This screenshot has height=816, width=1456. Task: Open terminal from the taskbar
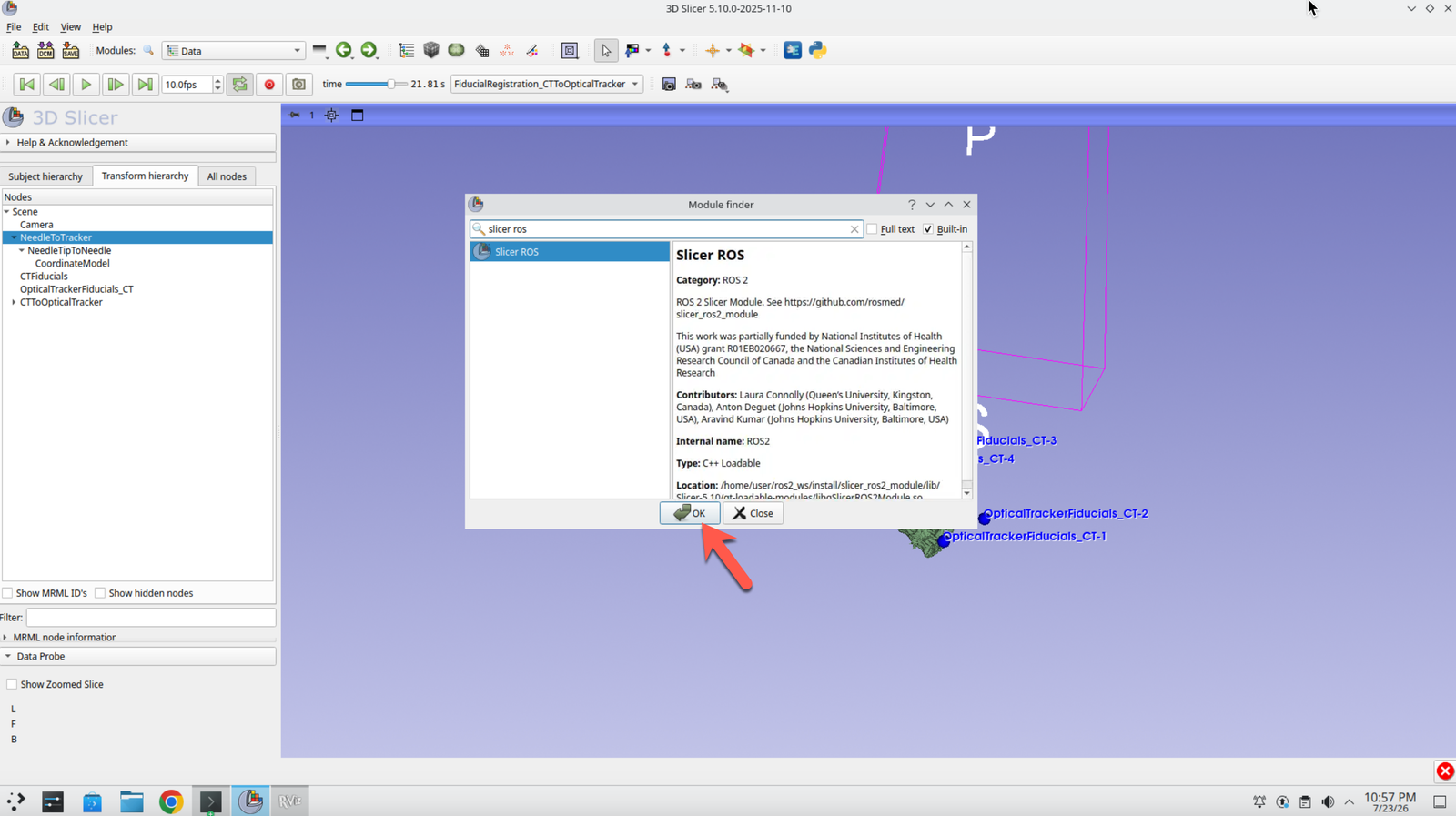[x=210, y=801]
